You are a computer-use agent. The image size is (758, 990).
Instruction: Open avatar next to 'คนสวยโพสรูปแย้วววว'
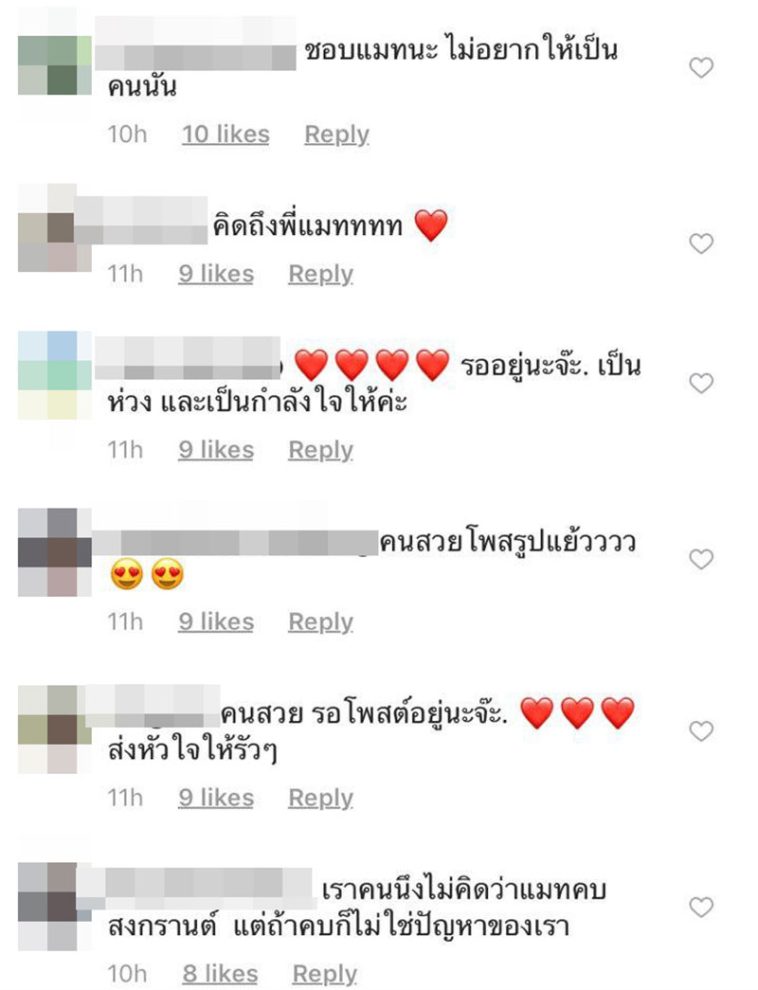(55, 552)
